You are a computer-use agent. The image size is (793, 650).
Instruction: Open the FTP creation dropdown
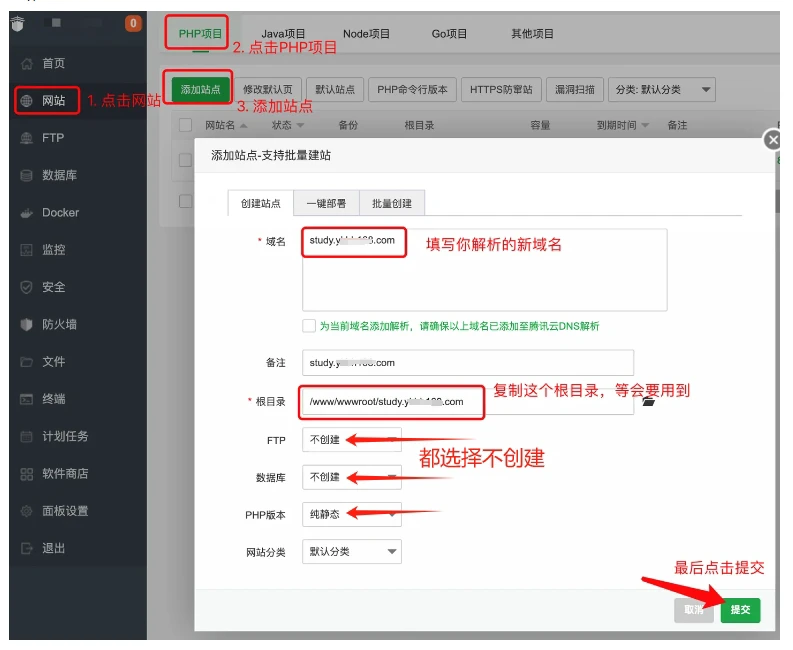point(351,439)
